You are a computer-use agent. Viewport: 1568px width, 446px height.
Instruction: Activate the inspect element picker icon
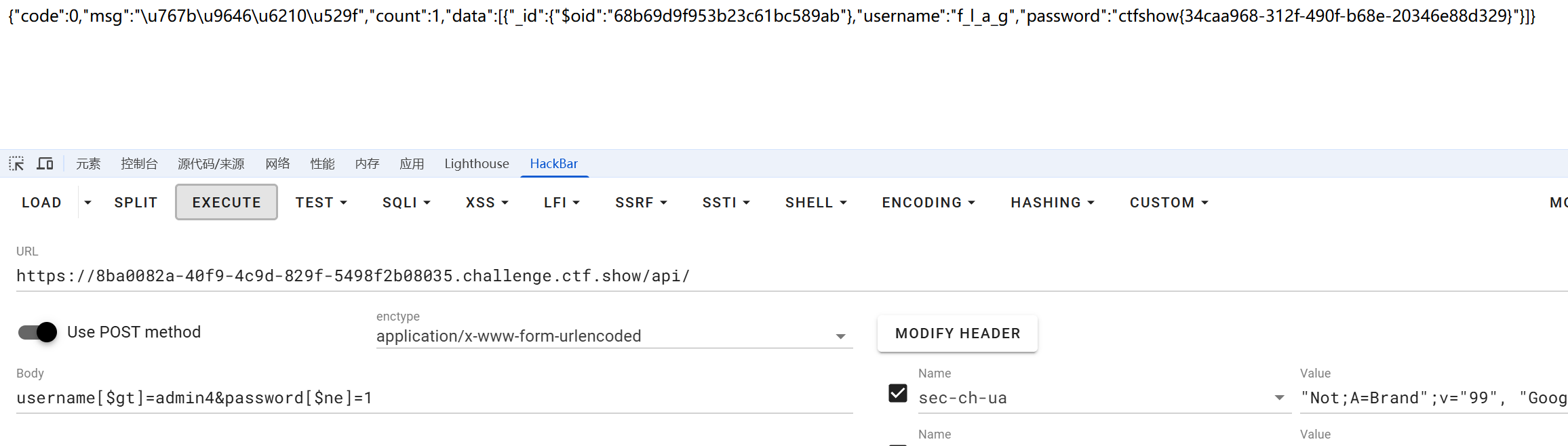pyautogui.click(x=16, y=163)
